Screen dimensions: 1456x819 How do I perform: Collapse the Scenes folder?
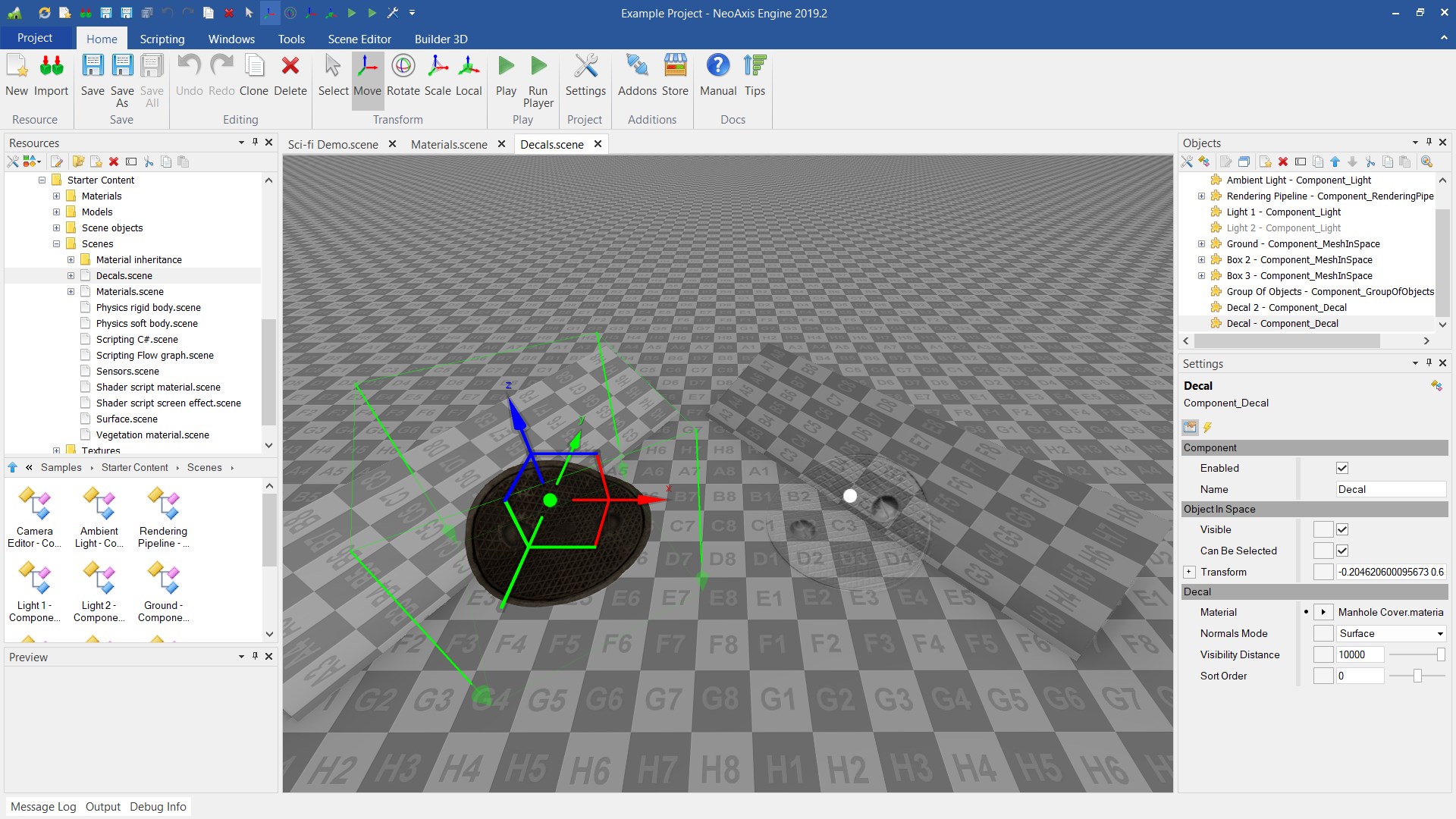click(56, 243)
